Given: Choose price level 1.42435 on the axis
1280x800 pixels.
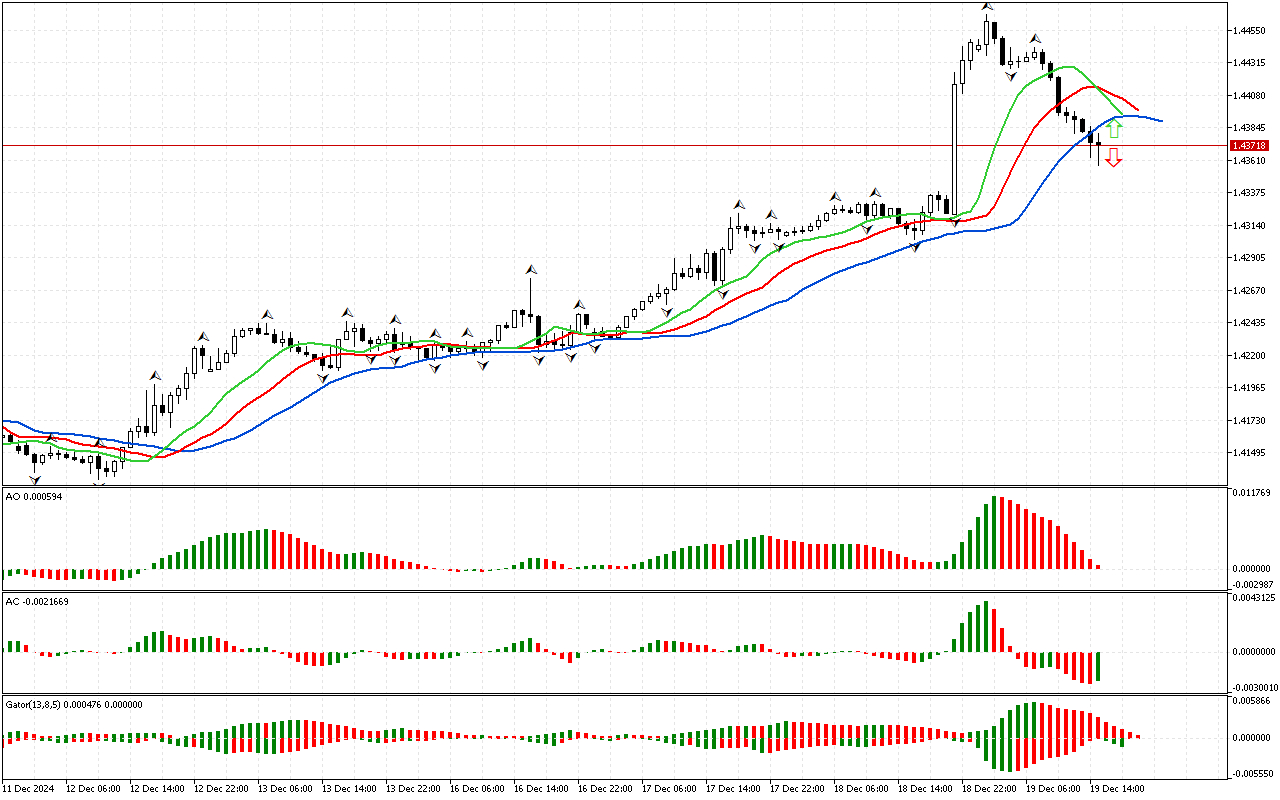Looking at the screenshot, I should (1251, 323).
